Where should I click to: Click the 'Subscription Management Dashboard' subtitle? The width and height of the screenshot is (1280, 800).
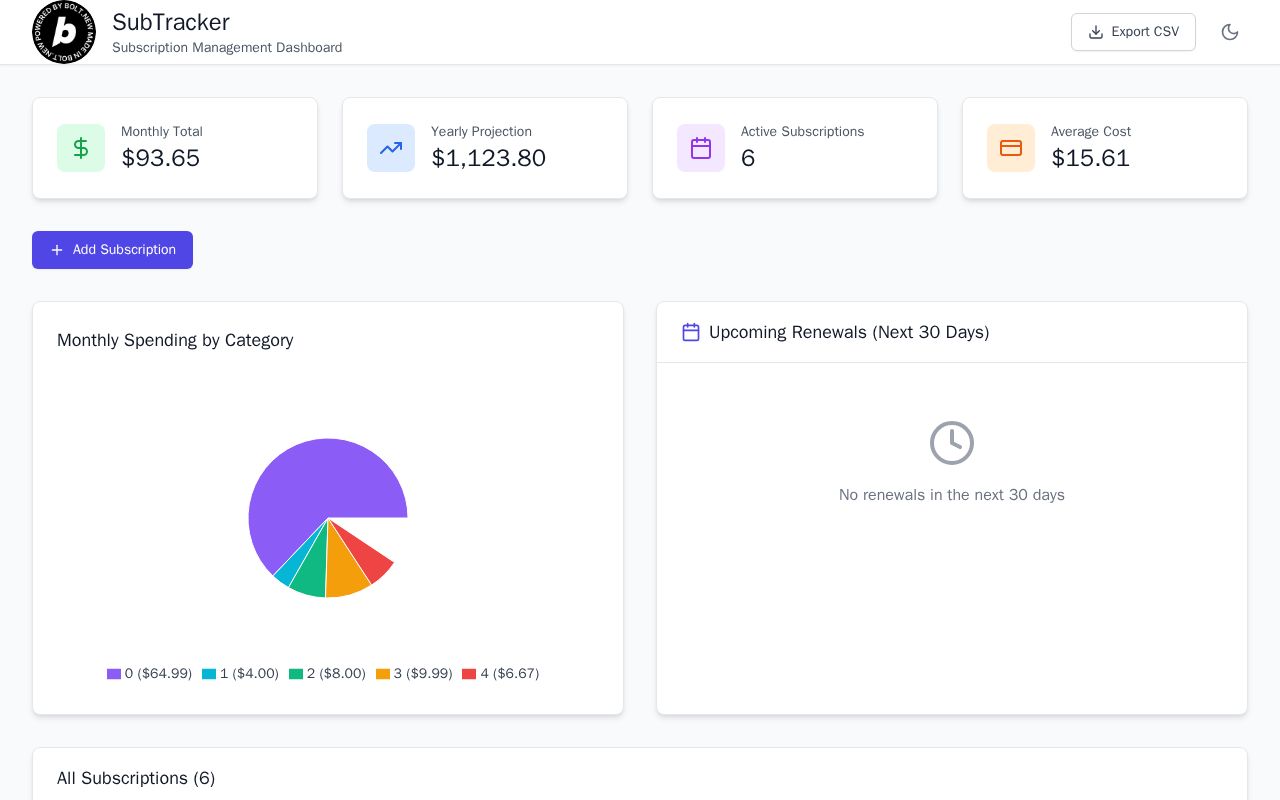pyautogui.click(x=227, y=48)
